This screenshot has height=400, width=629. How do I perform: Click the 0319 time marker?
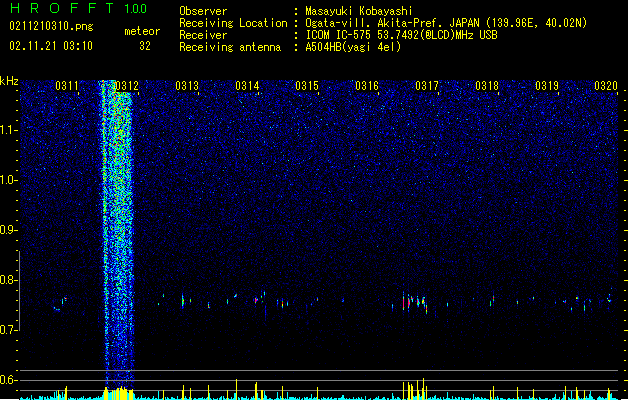(x=547, y=86)
